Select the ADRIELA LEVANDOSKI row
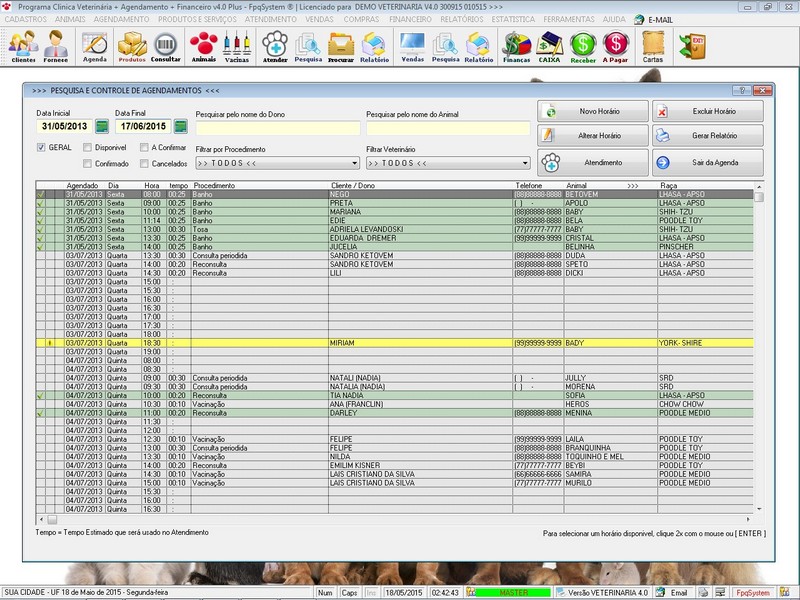This screenshot has width=800, height=600. 394,229
